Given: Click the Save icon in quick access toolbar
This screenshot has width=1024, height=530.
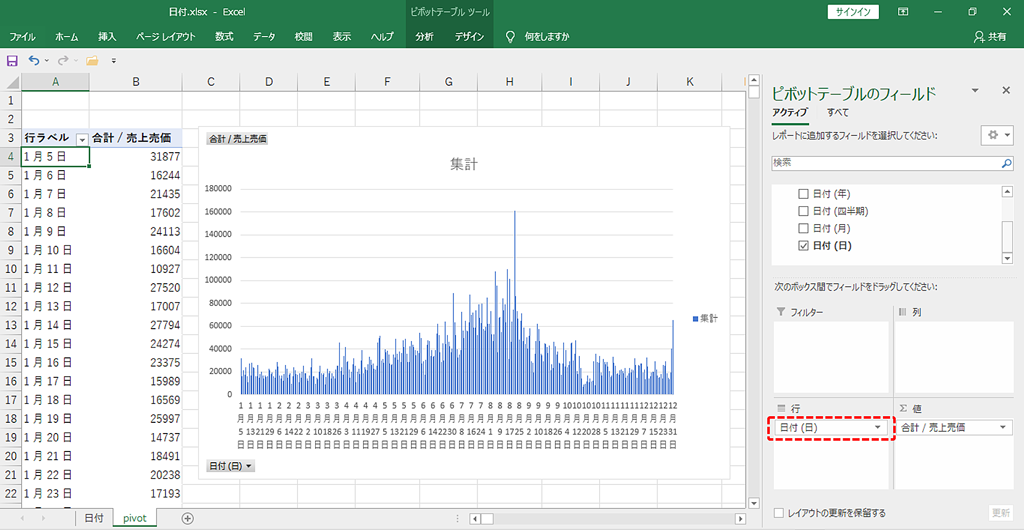Looking at the screenshot, I should (12, 61).
